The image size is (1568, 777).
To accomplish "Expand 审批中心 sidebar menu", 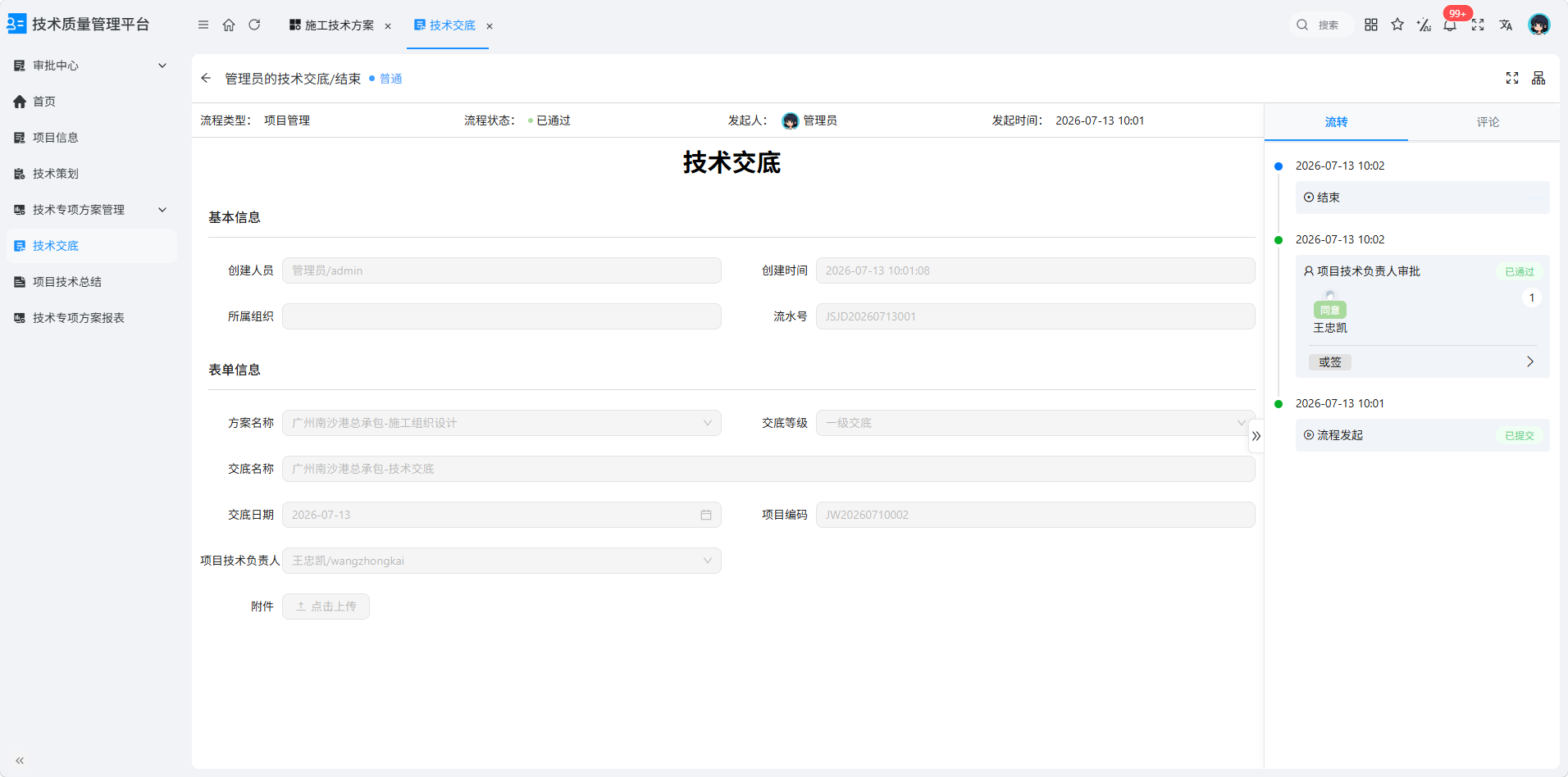I will pyautogui.click(x=90, y=66).
